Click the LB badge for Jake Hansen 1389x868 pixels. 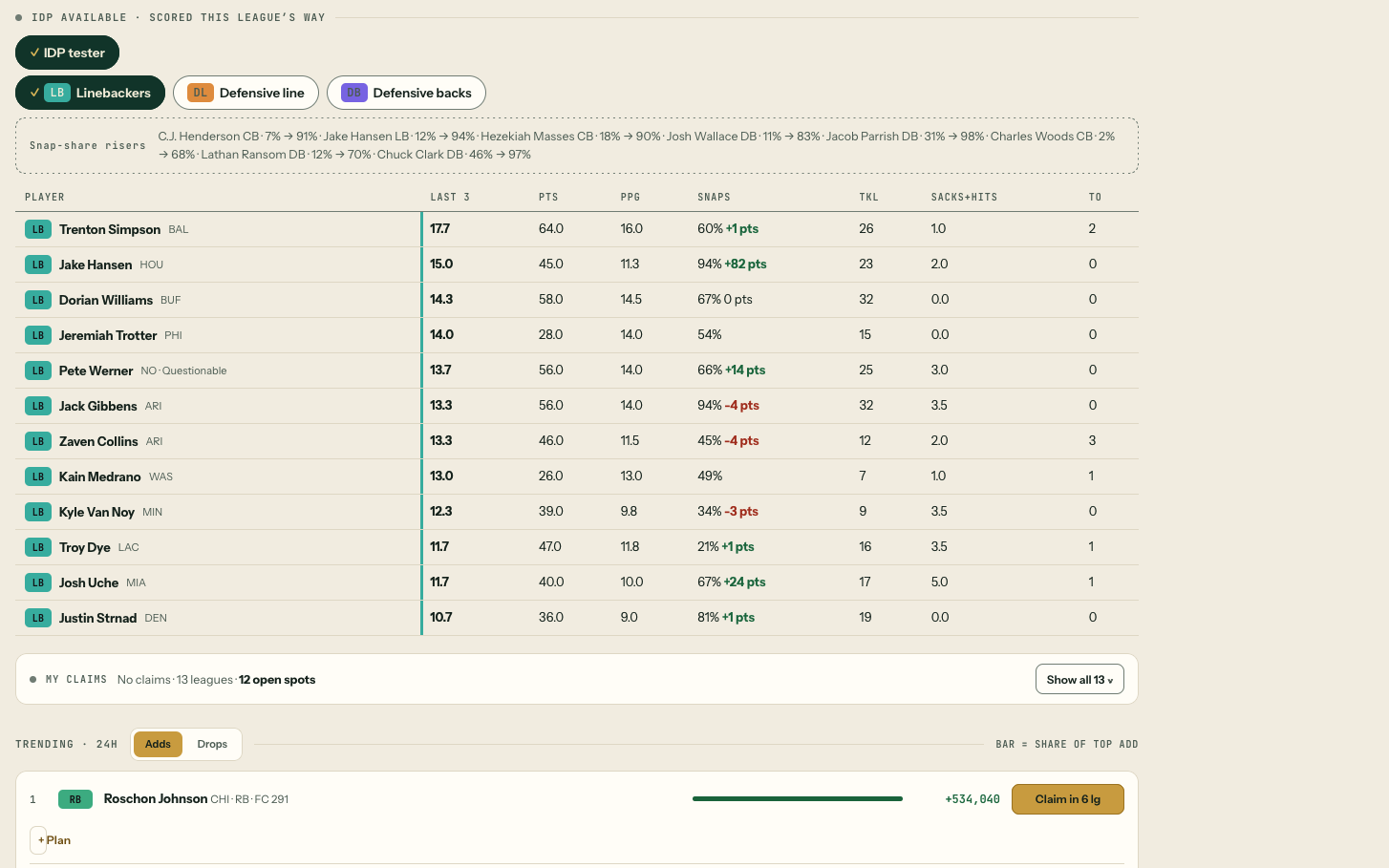tap(38, 265)
